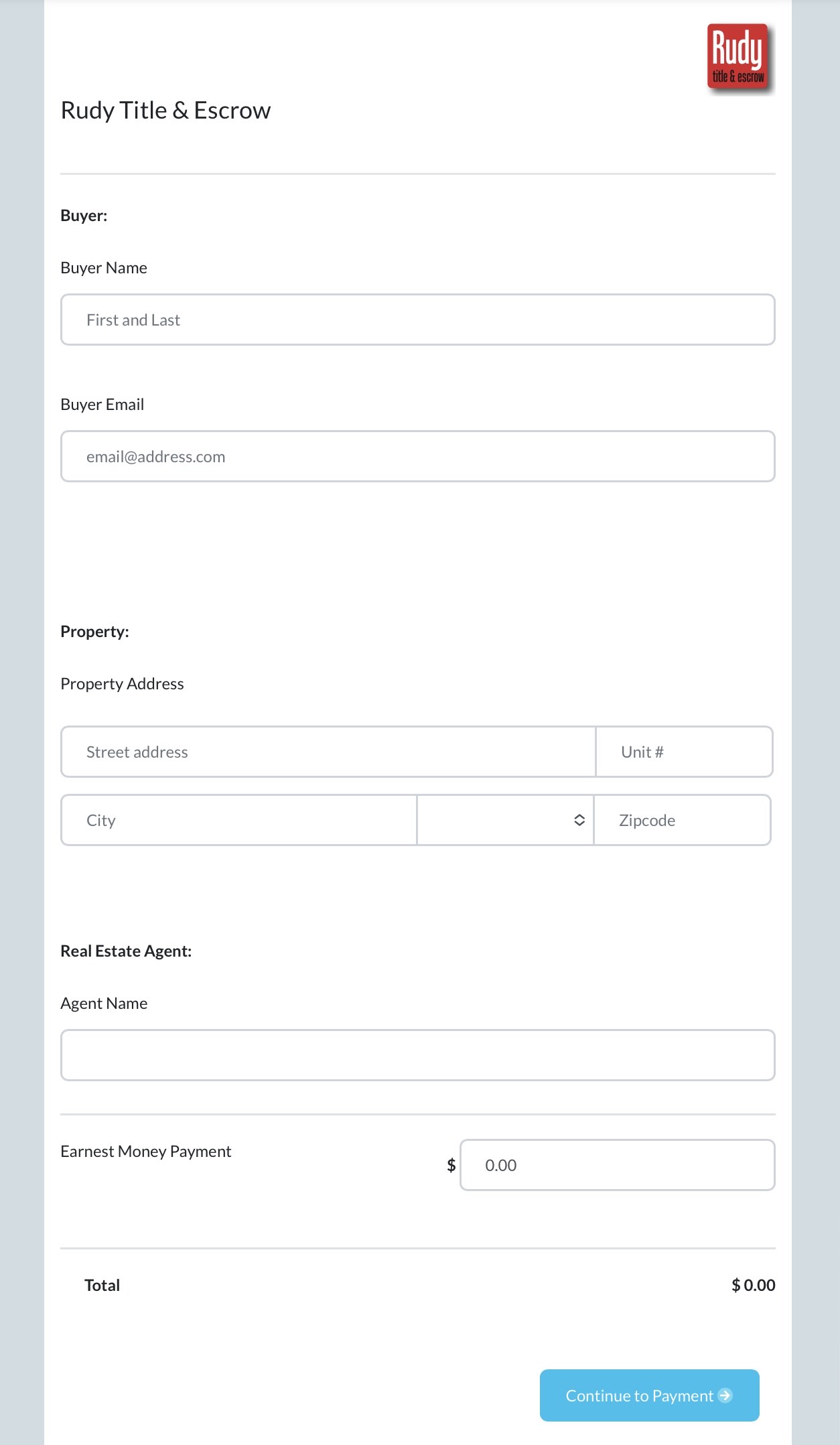Click the $ 0.00 total amount

(x=753, y=1285)
